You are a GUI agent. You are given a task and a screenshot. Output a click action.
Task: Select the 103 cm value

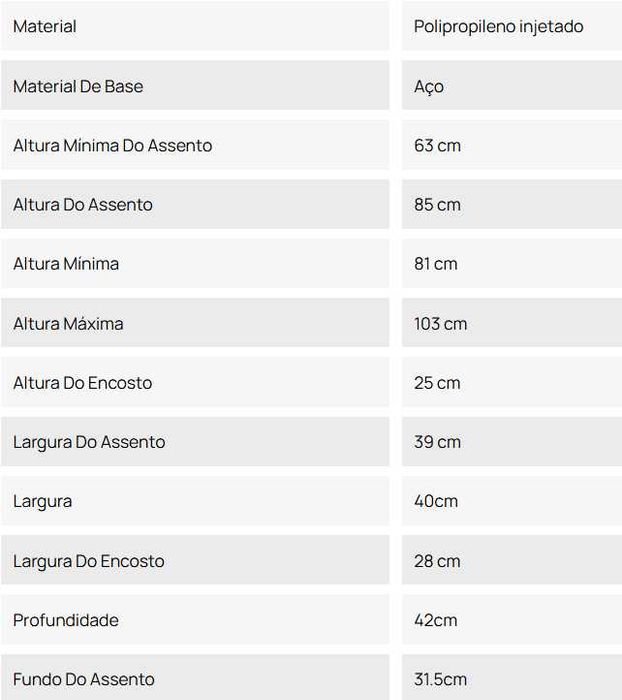pyautogui.click(x=440, y=323)
